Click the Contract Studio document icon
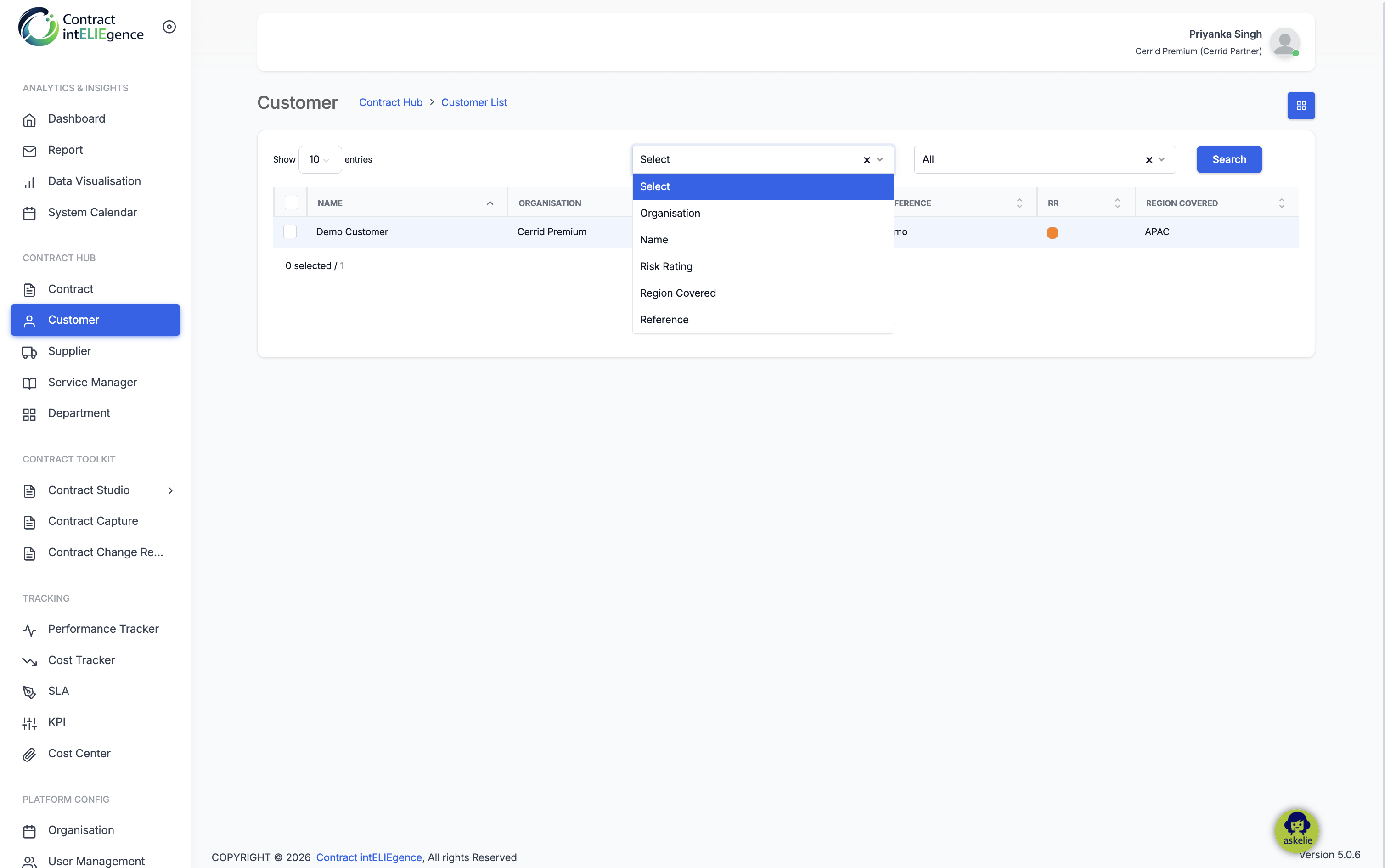 (29, 491)
